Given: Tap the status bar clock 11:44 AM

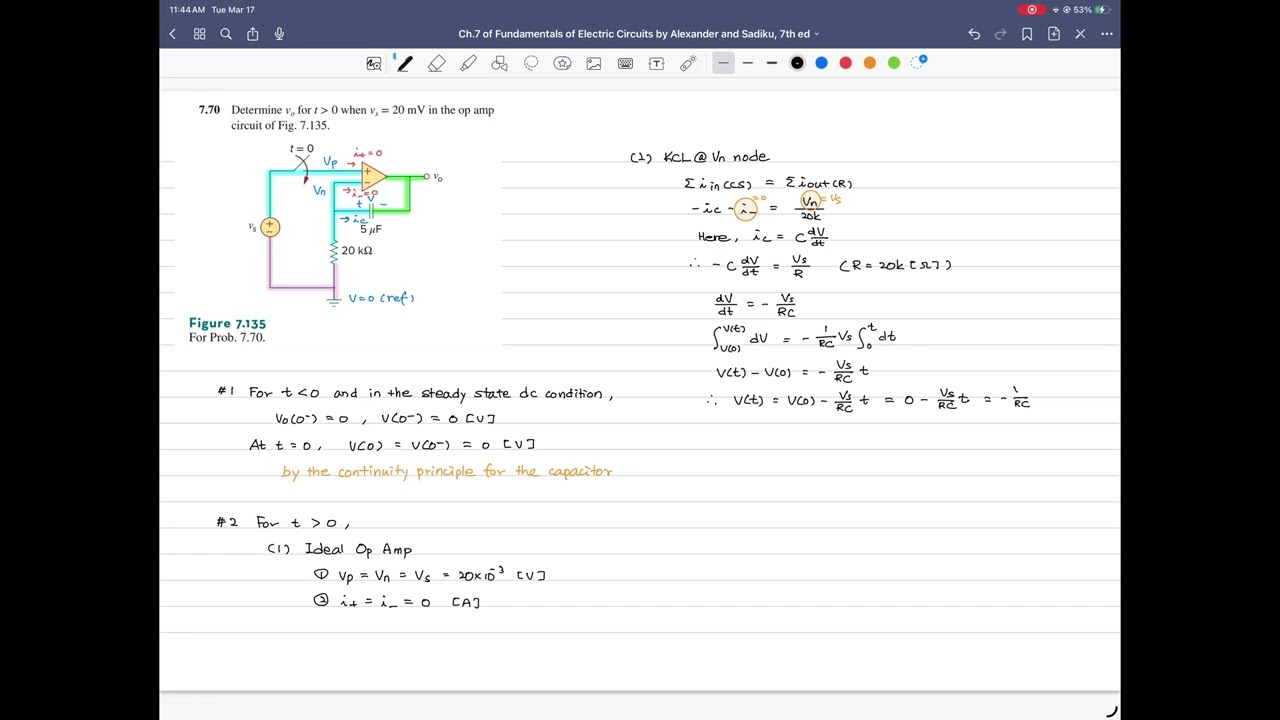Looking at the screenshot, I should point(187,9).
